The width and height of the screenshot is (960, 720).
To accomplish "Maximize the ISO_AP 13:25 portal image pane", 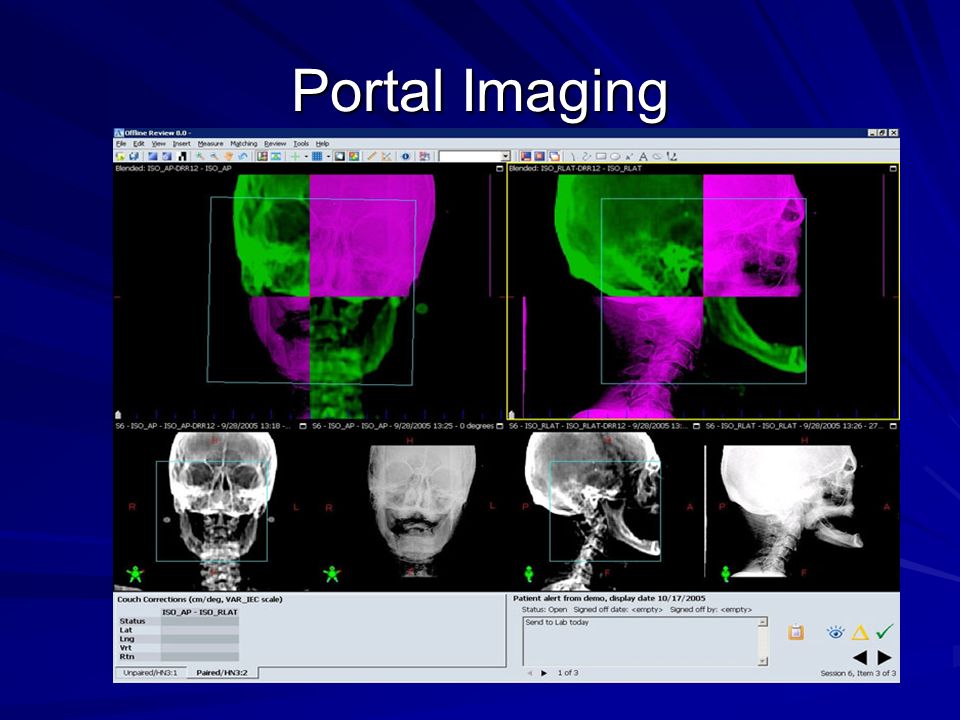I will tap(500, 426).
